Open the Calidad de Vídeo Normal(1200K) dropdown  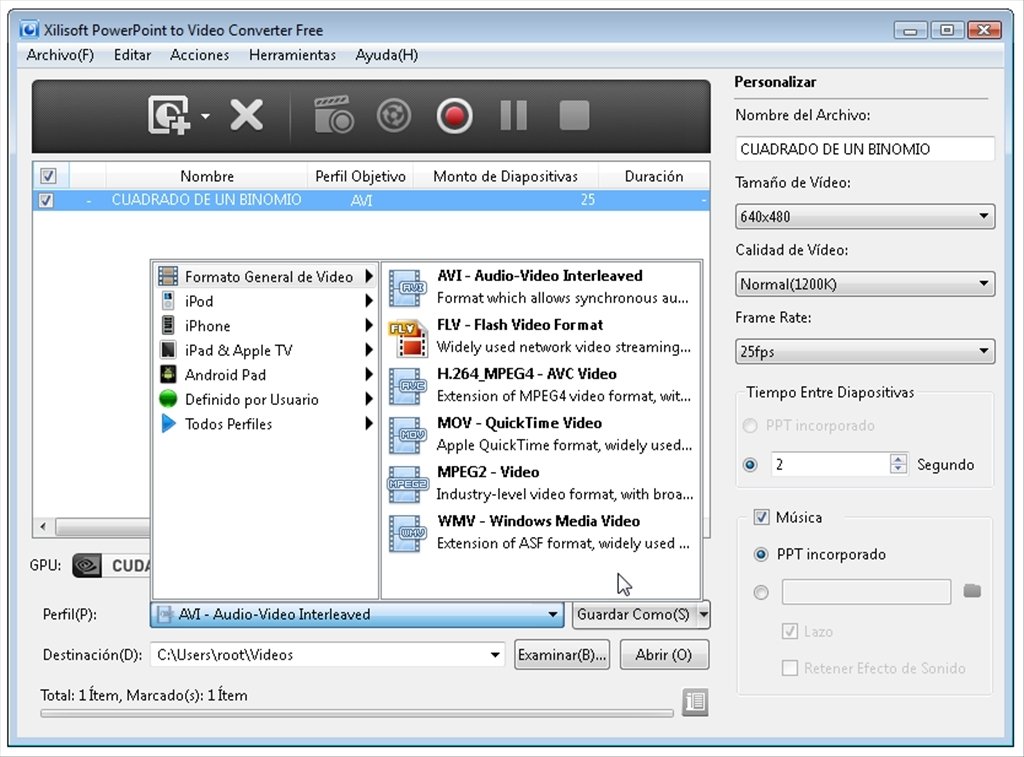pos(865,284)
